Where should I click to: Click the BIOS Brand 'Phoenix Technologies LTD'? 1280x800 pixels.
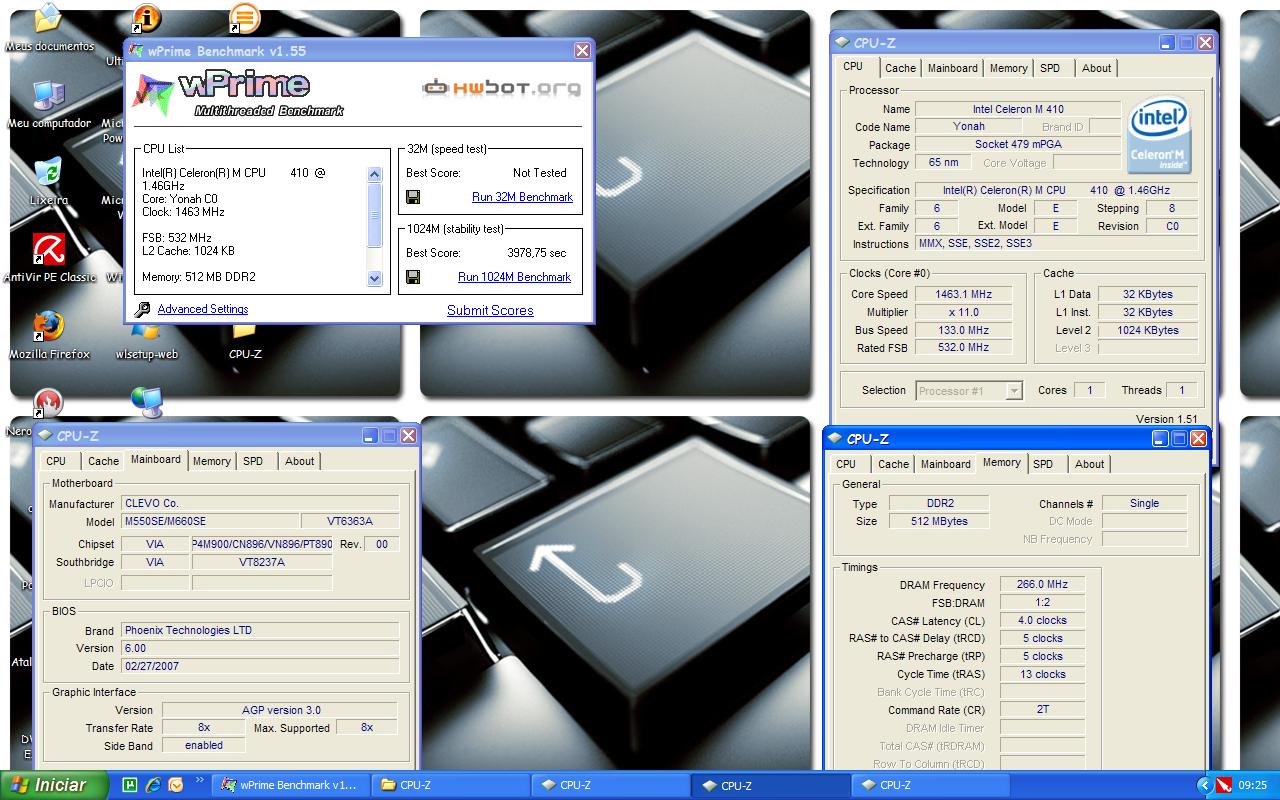[260, 630]
